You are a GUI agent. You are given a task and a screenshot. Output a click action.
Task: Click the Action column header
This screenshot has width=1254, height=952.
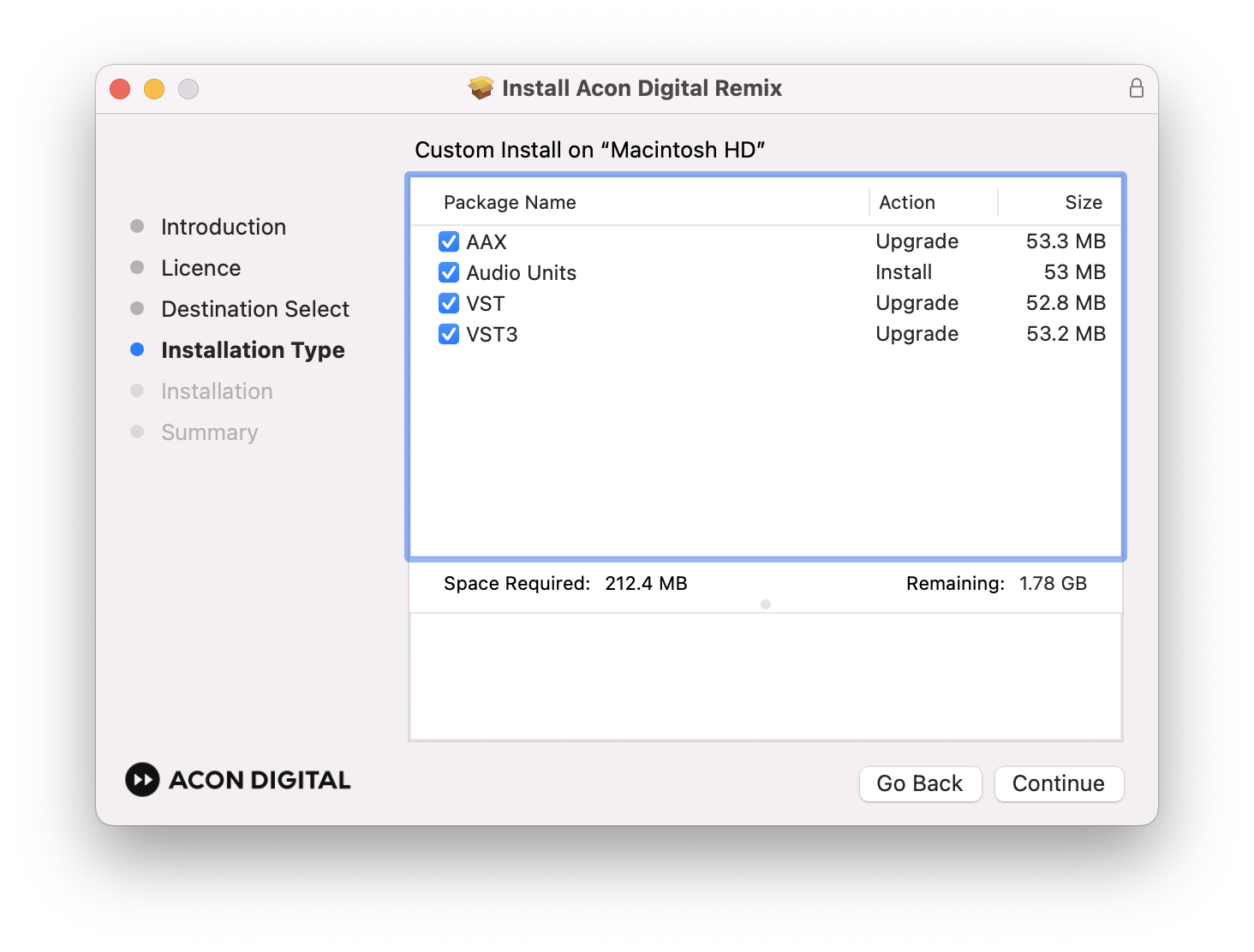pos(907,203)
